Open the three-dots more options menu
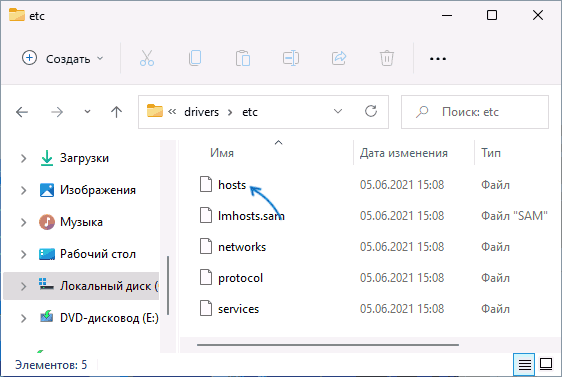The height and width of the screenshot is (377, 562). 438,58
